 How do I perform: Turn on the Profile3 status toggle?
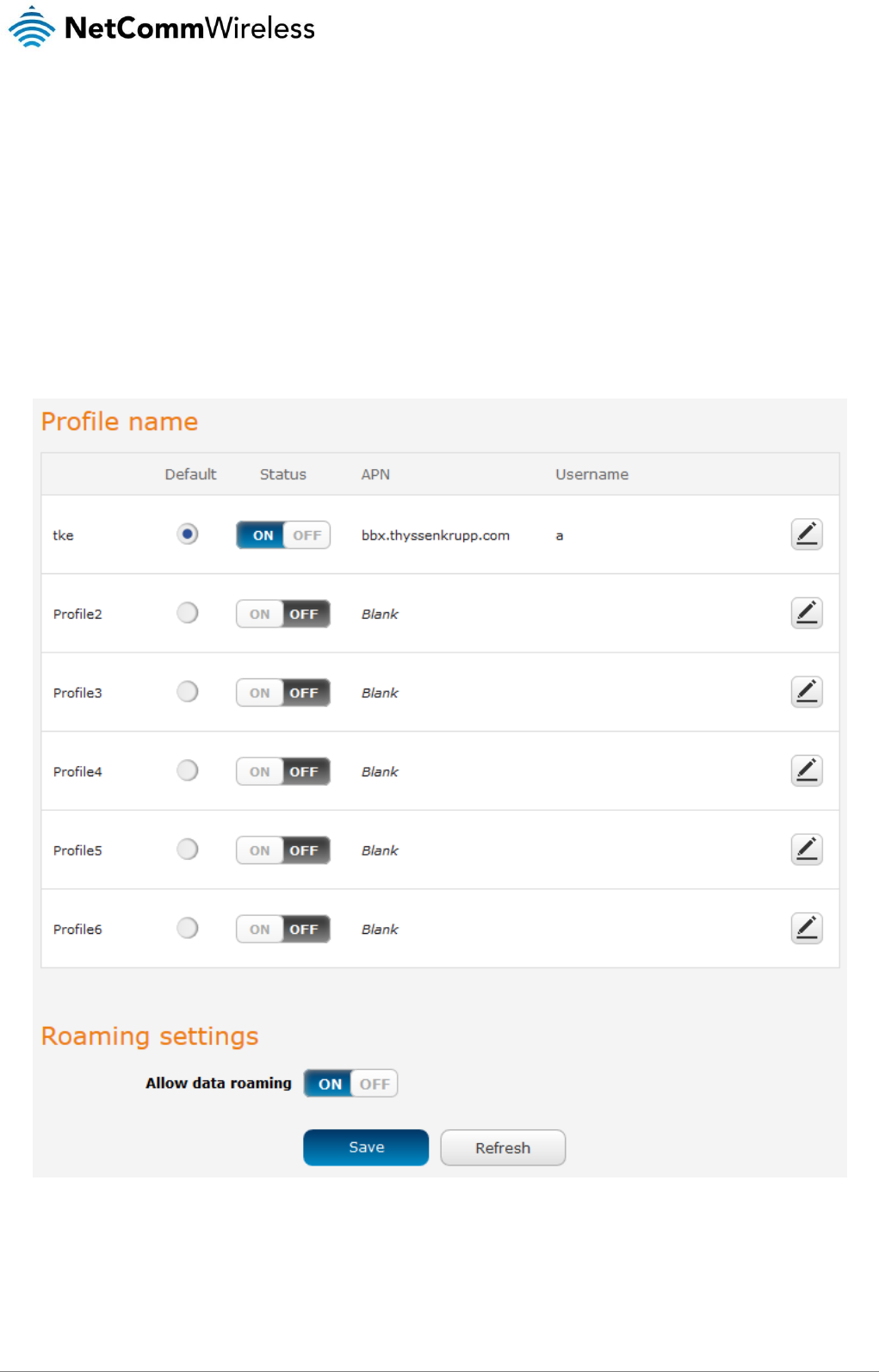pyautogui.click(x=283, y=693)
